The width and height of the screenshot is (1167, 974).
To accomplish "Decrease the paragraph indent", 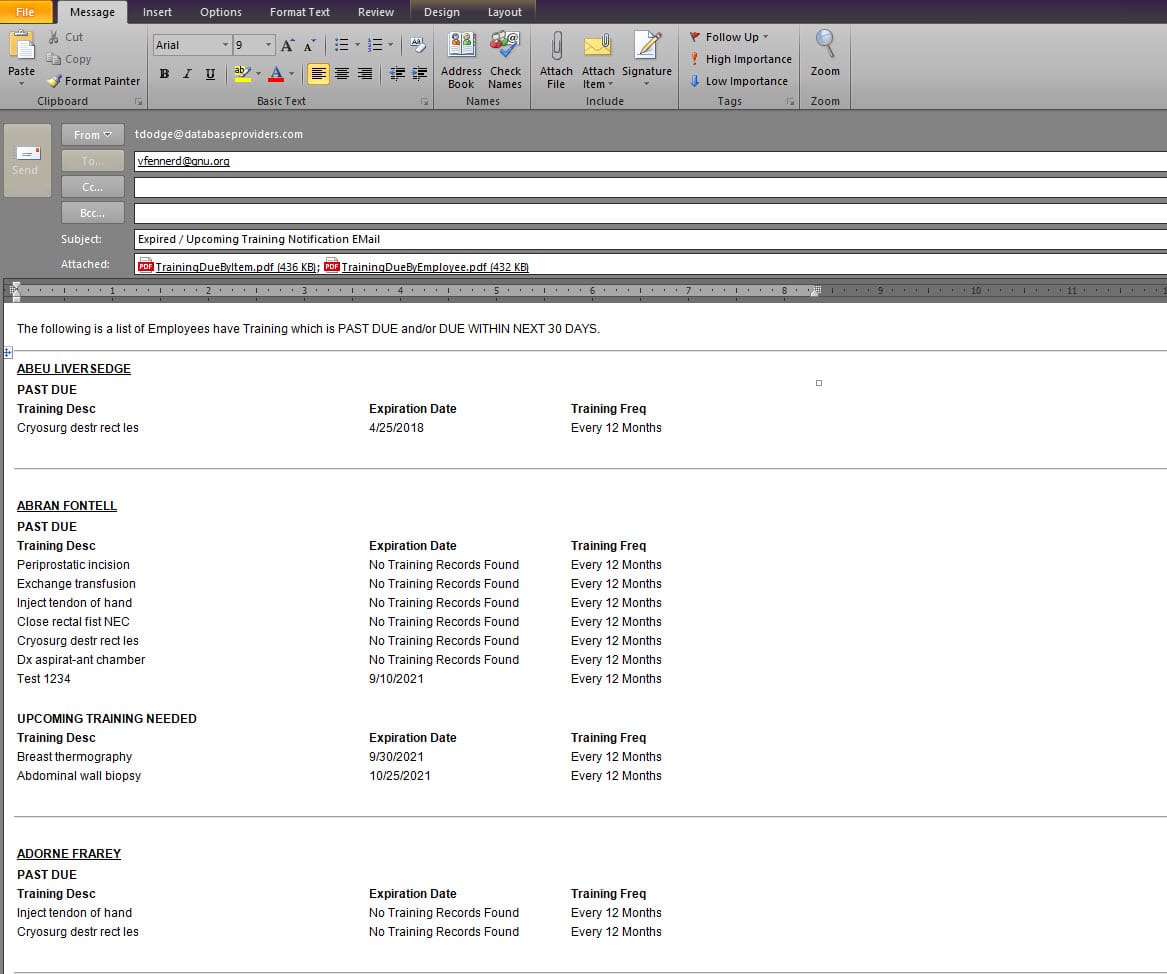I will pos(397,74).
